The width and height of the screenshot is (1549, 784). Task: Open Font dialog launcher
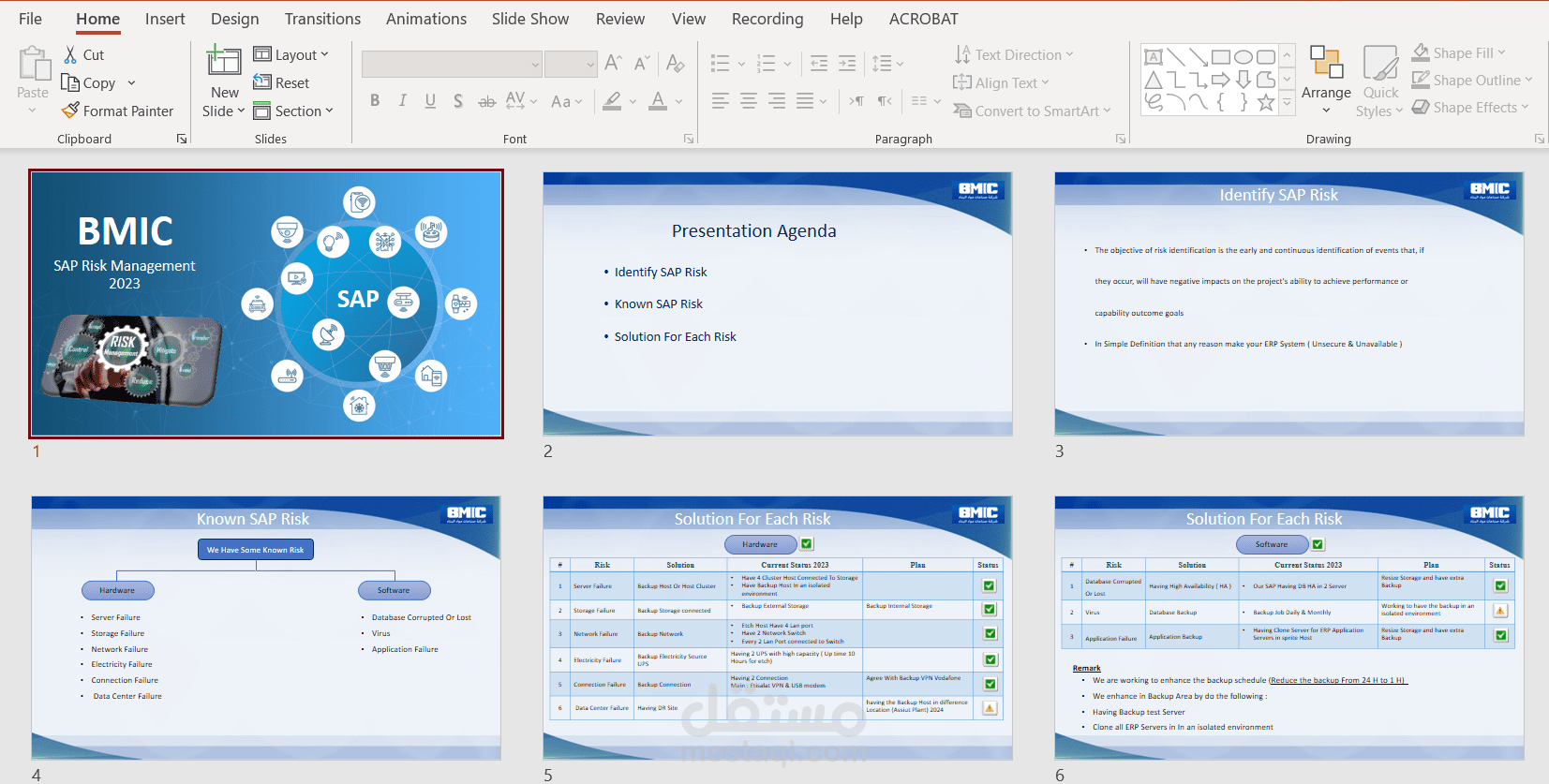(689, 139)
